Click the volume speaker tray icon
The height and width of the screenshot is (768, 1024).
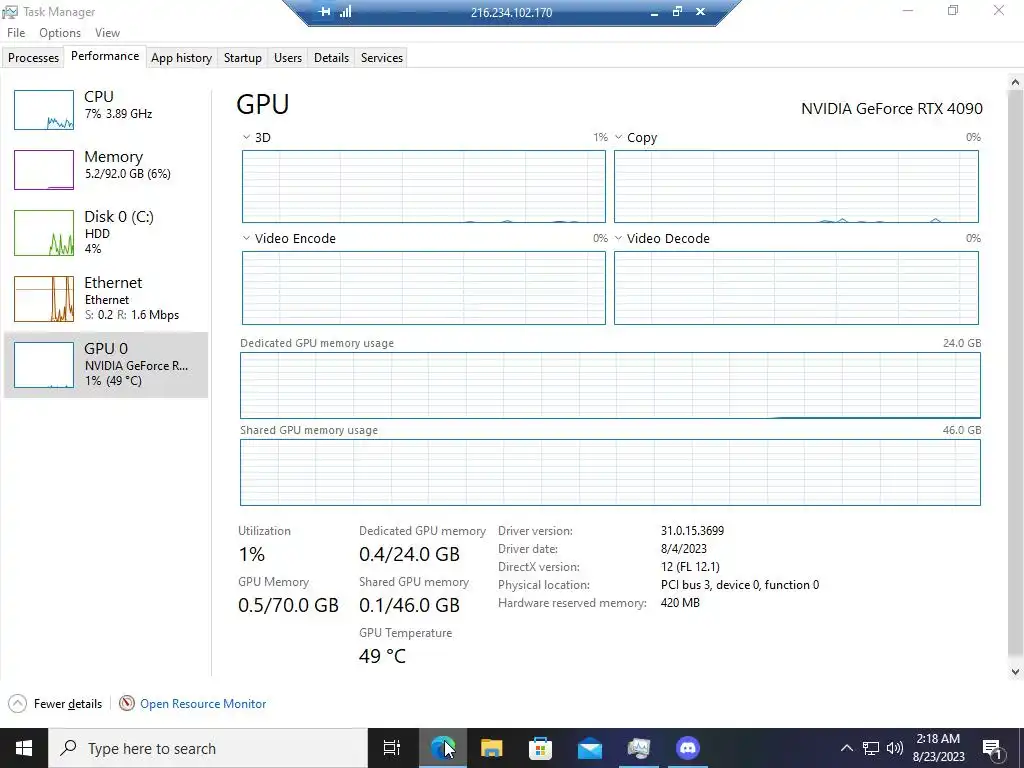point(895,748)
